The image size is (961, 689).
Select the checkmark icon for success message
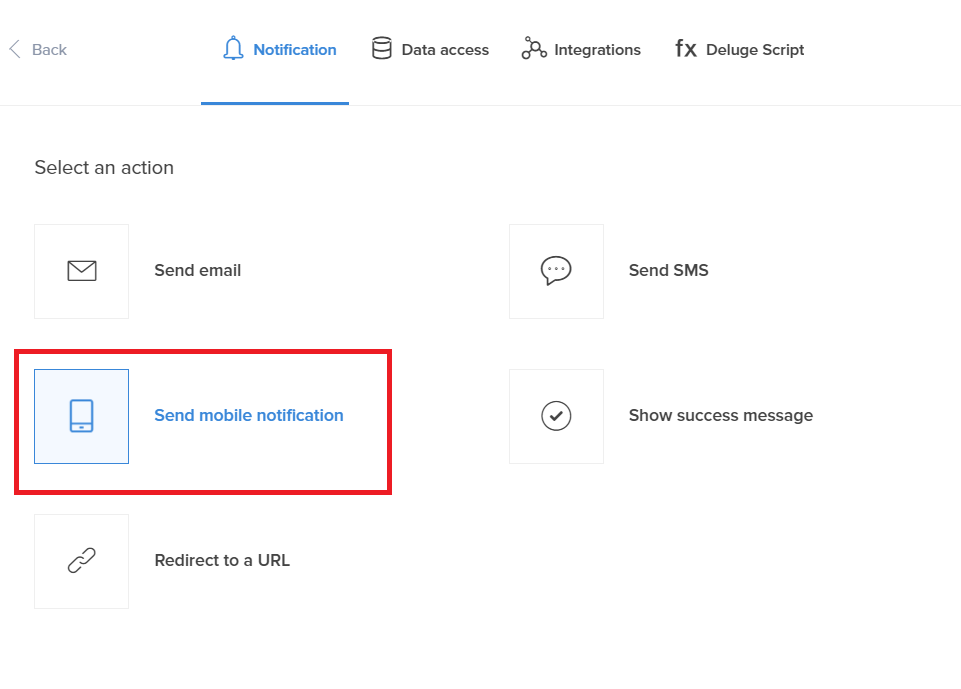556,415
